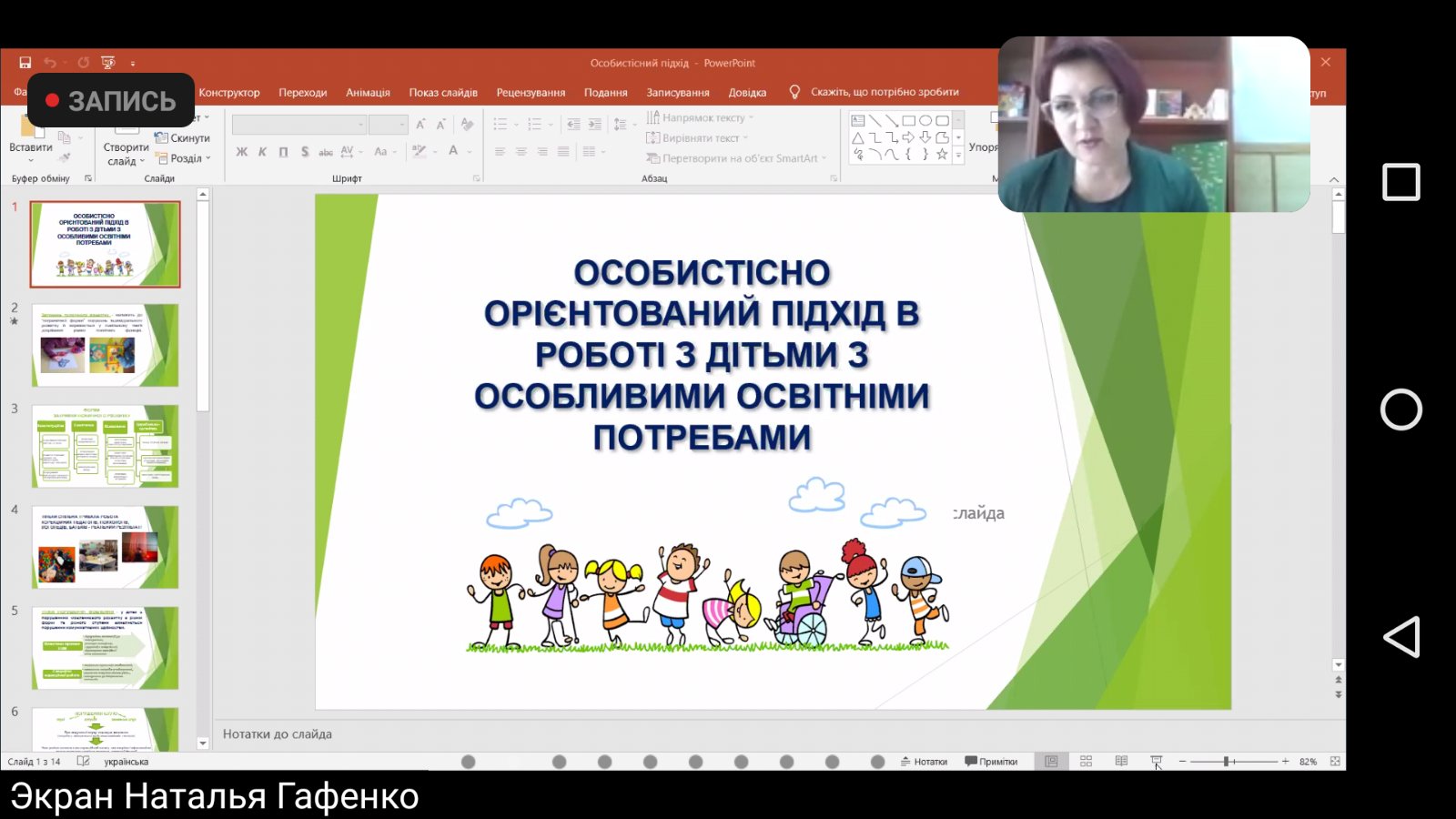
Task: Start slideshow from beginning via Quick Access icon
Action: coord(108,63)
